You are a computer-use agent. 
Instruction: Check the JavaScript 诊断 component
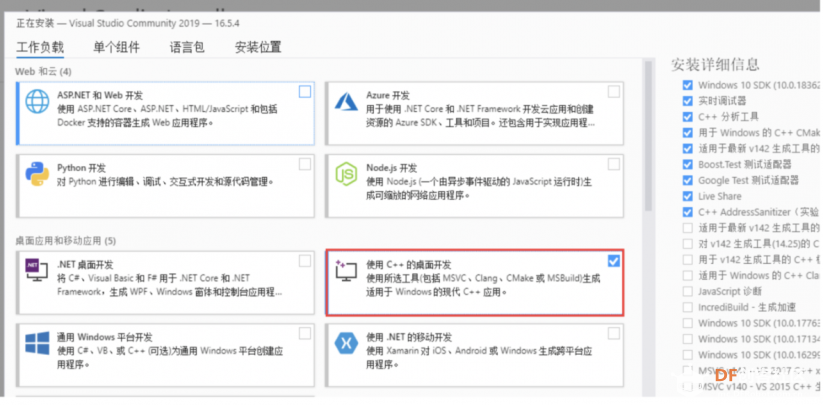(x=688, y=291)
